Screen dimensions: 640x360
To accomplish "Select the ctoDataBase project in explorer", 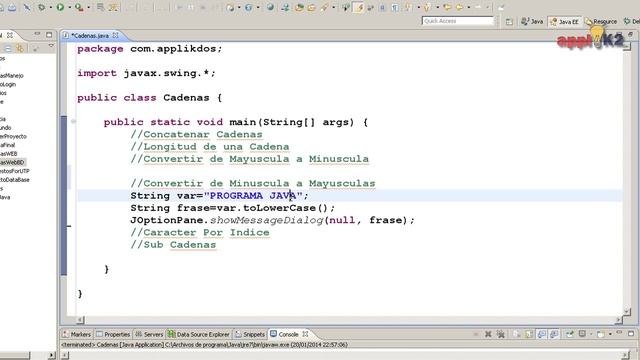I will tap(15, 180).
